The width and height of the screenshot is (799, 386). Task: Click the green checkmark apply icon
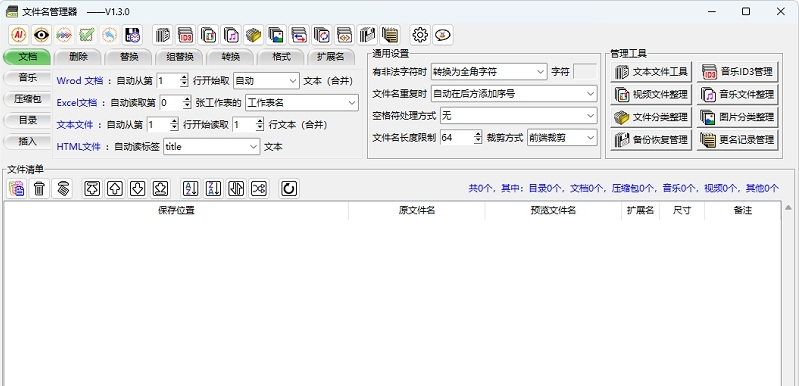(x=87, y=35)
